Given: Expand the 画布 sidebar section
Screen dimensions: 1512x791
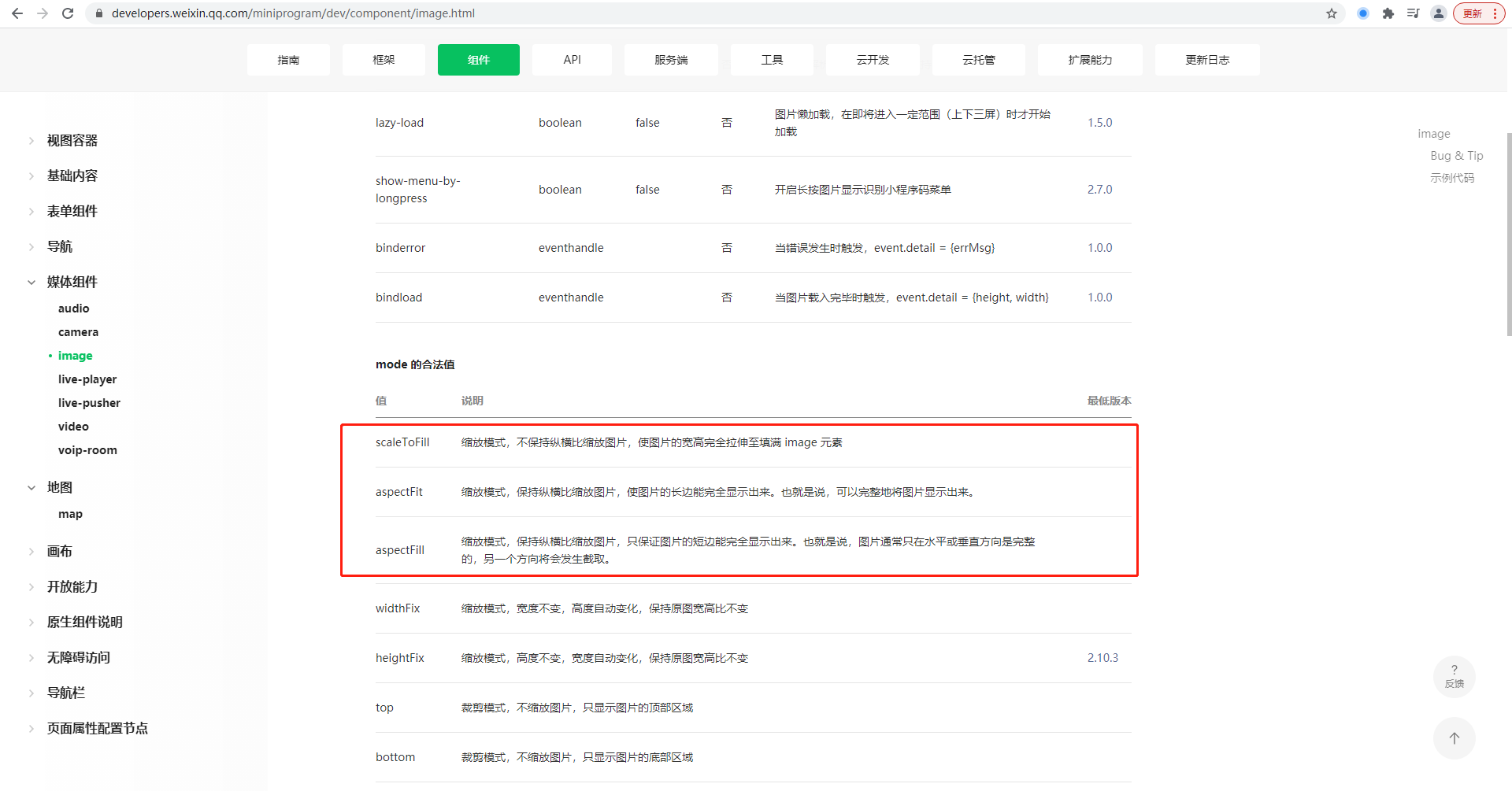Looking at the screenshot, I should [x=59, y=552].
